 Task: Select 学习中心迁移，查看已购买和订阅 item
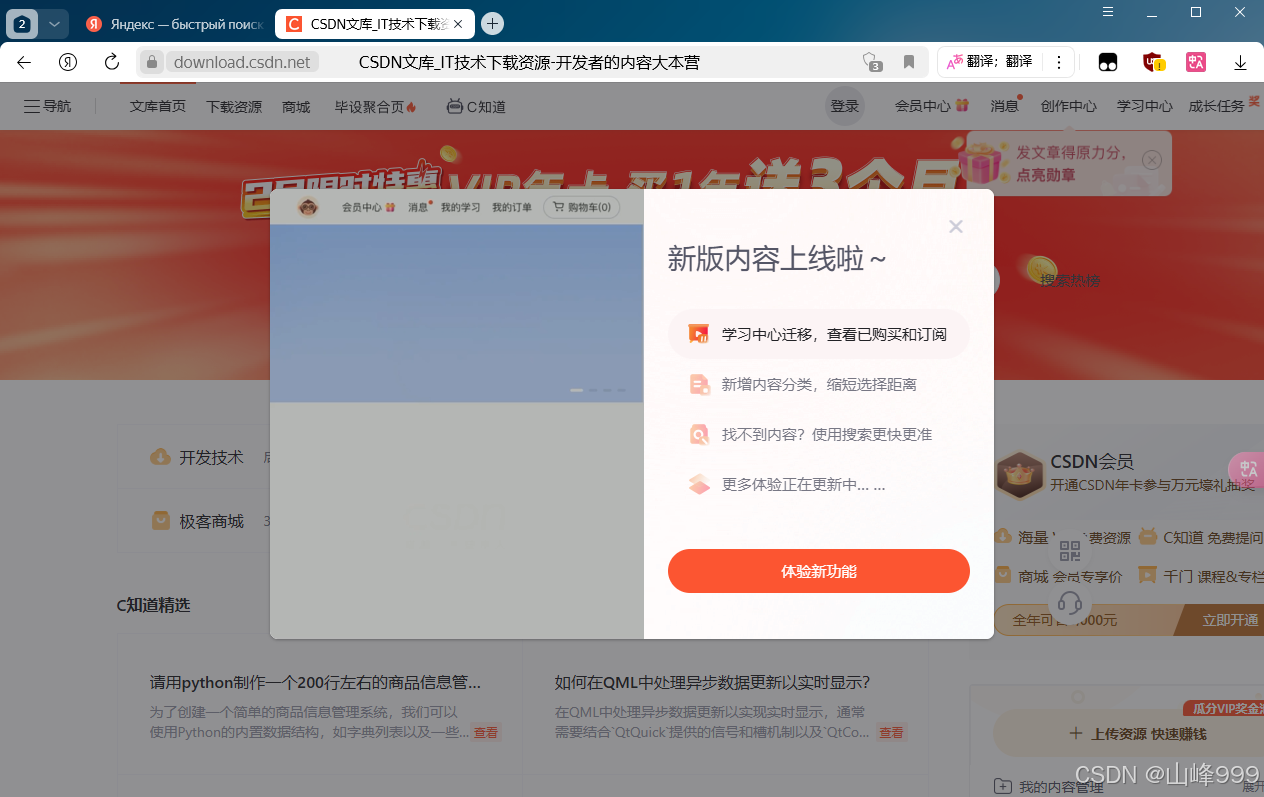[x=819, y=334]
